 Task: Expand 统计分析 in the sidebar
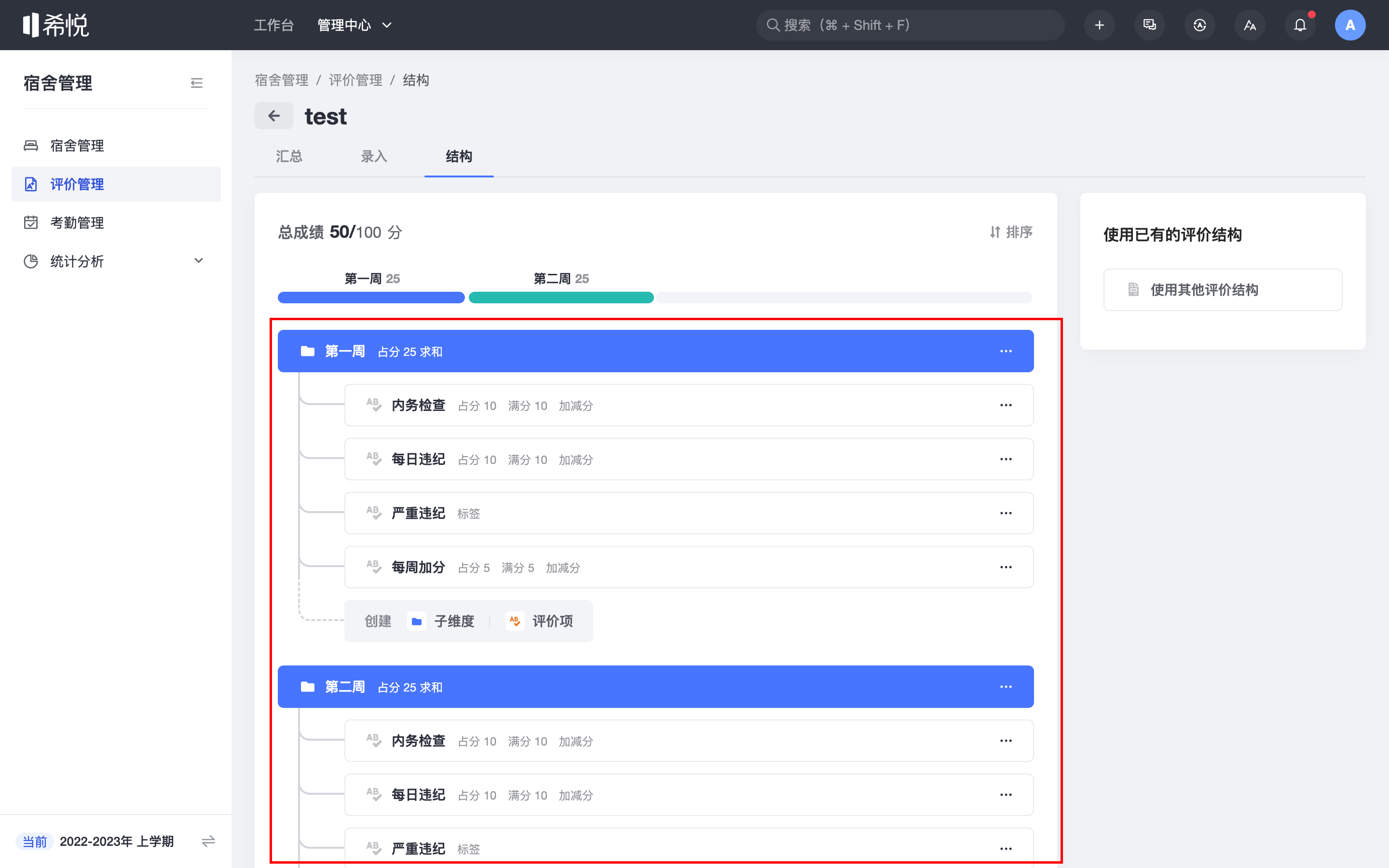click(116, 261)
